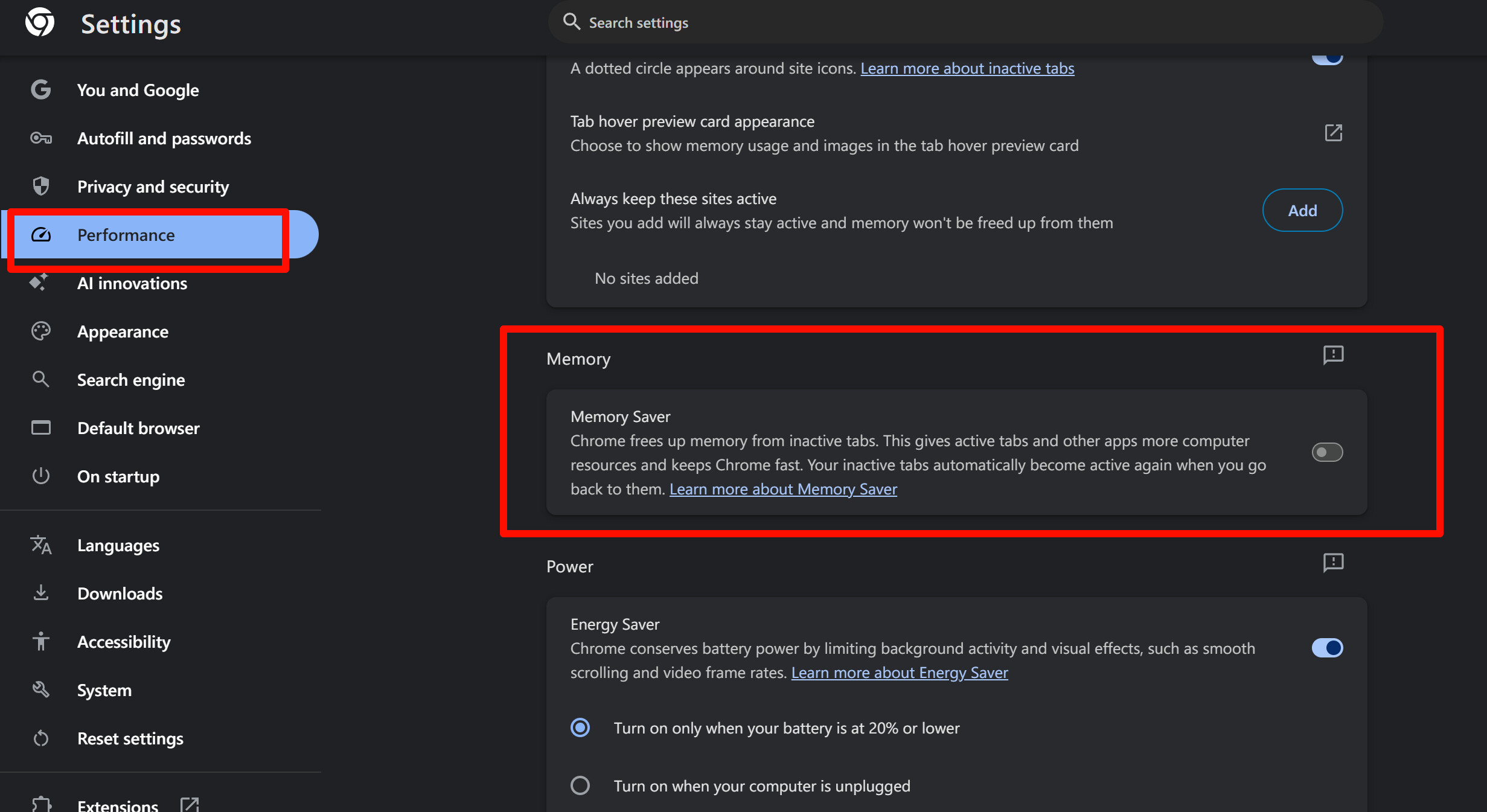Send feedback for Memory section icon
Screen dimensions: 1487x812
point(1333,355)
